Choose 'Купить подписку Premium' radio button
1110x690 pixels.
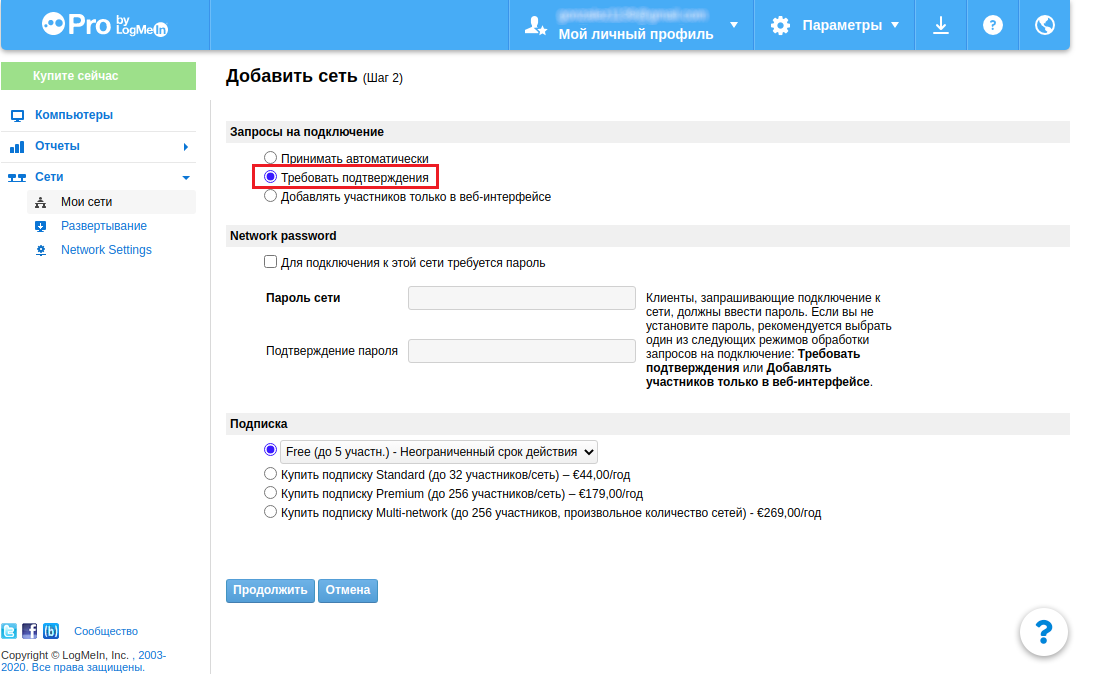click(x=270, y=493)
